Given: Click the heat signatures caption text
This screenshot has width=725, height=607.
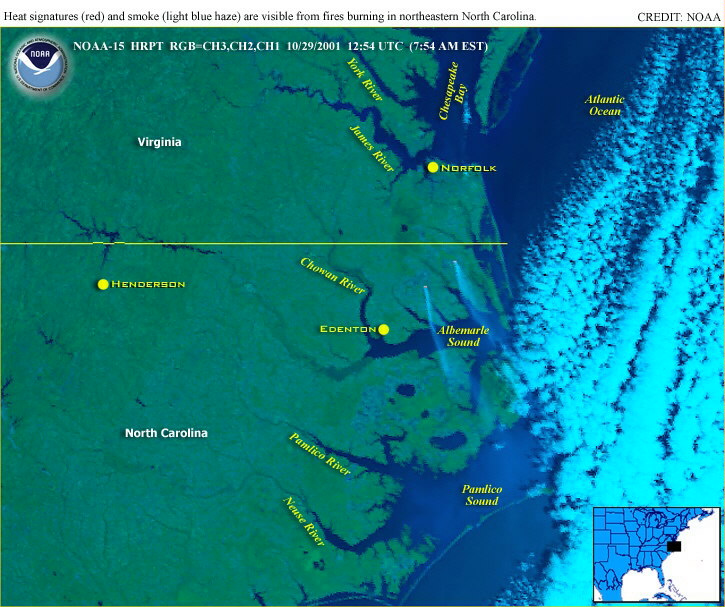Looking at the screenshot, I should click(x=270, y=18).
